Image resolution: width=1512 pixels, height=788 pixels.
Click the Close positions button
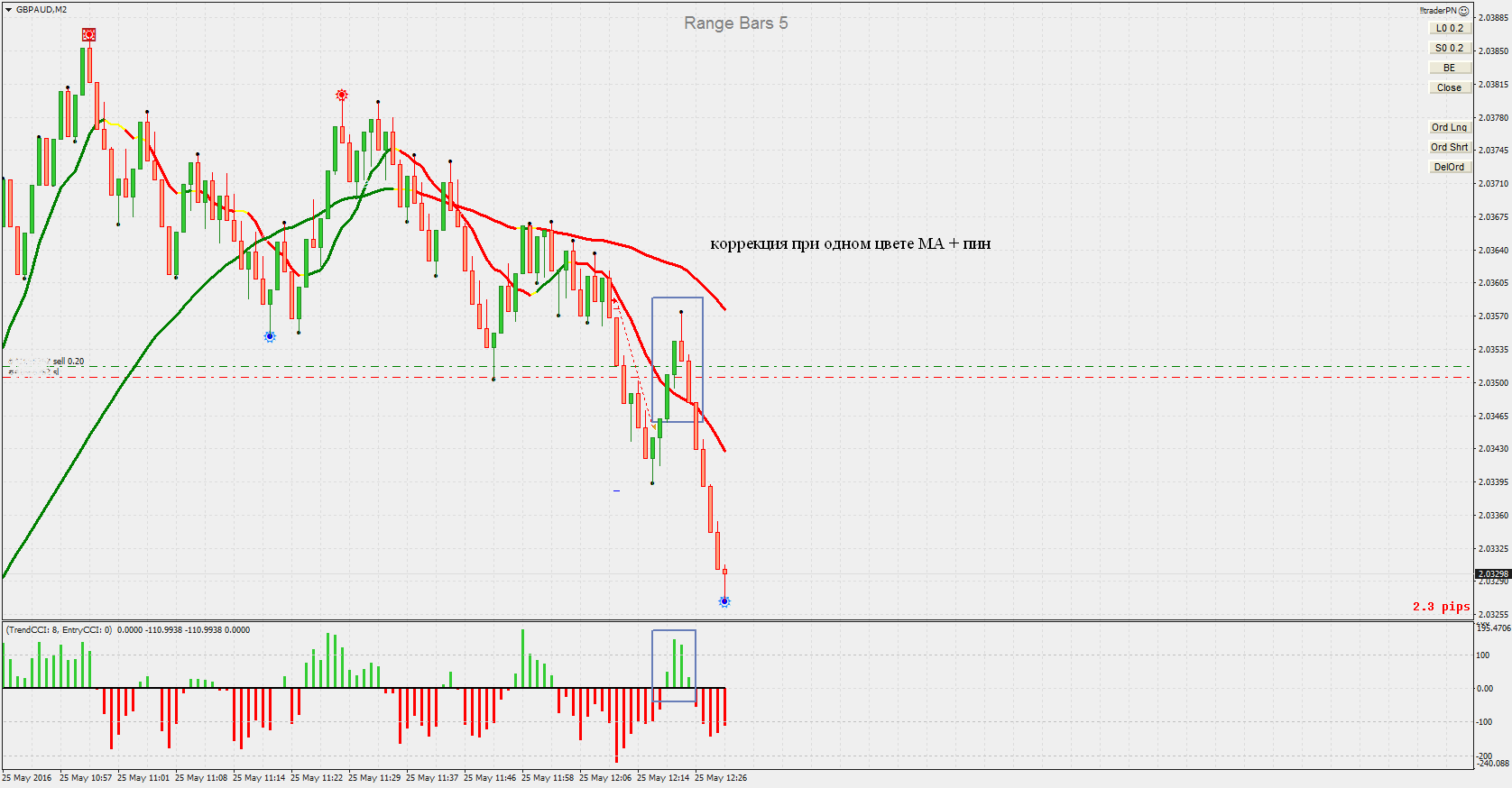coord(1450,87)
